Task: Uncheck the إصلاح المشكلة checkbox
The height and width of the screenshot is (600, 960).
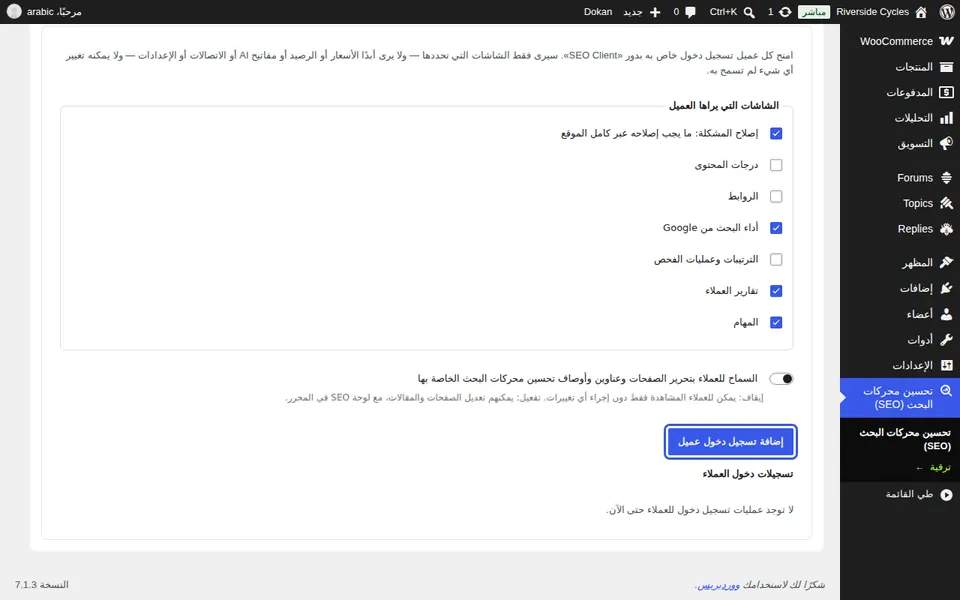Action: tap(776, 133)
